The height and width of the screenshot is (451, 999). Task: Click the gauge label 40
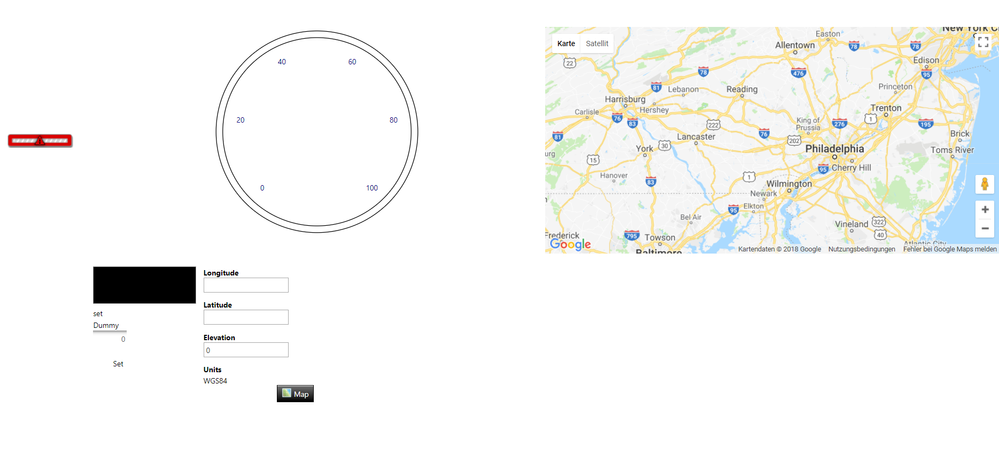click(282, 62)
